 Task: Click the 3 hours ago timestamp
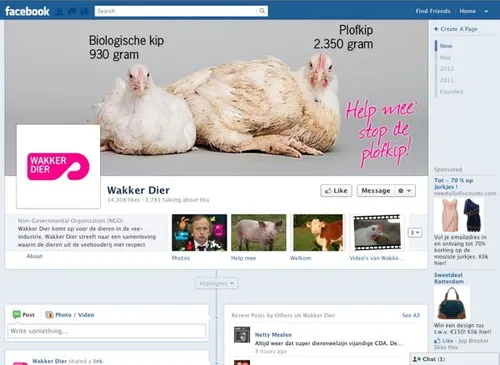click(271, 351)
